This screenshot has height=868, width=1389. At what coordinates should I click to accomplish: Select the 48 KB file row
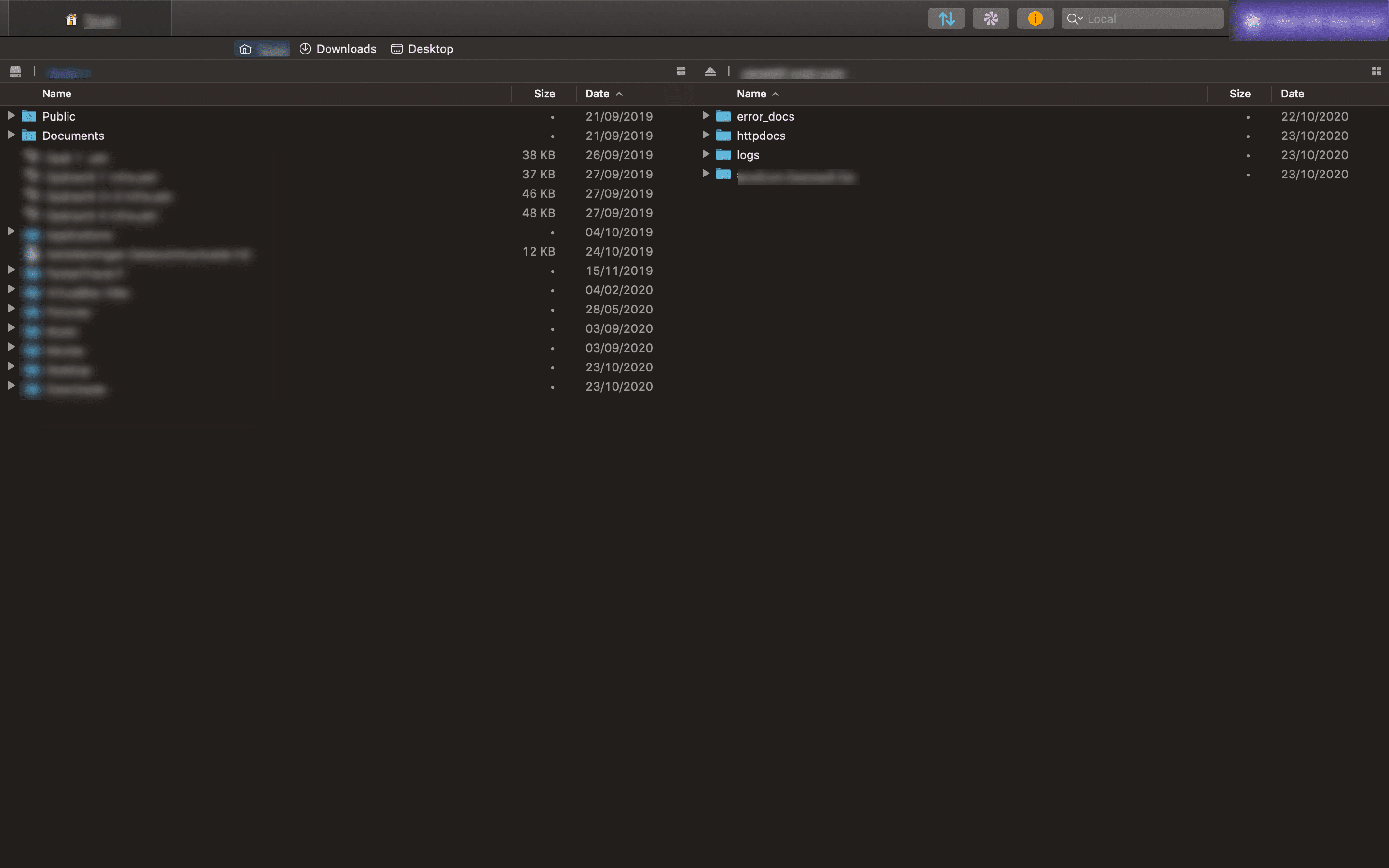click(347, 213)
